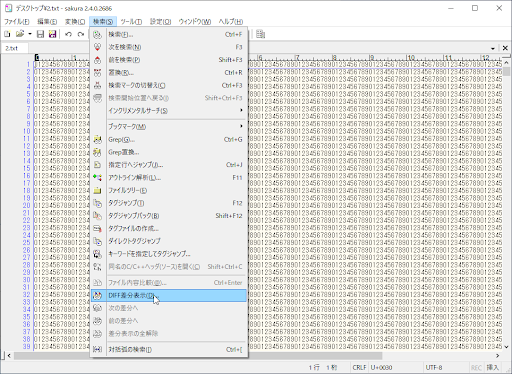Screen dimensions: 512x374
Task: Open the ファイル(F) menu
Action: click(17, 22)
